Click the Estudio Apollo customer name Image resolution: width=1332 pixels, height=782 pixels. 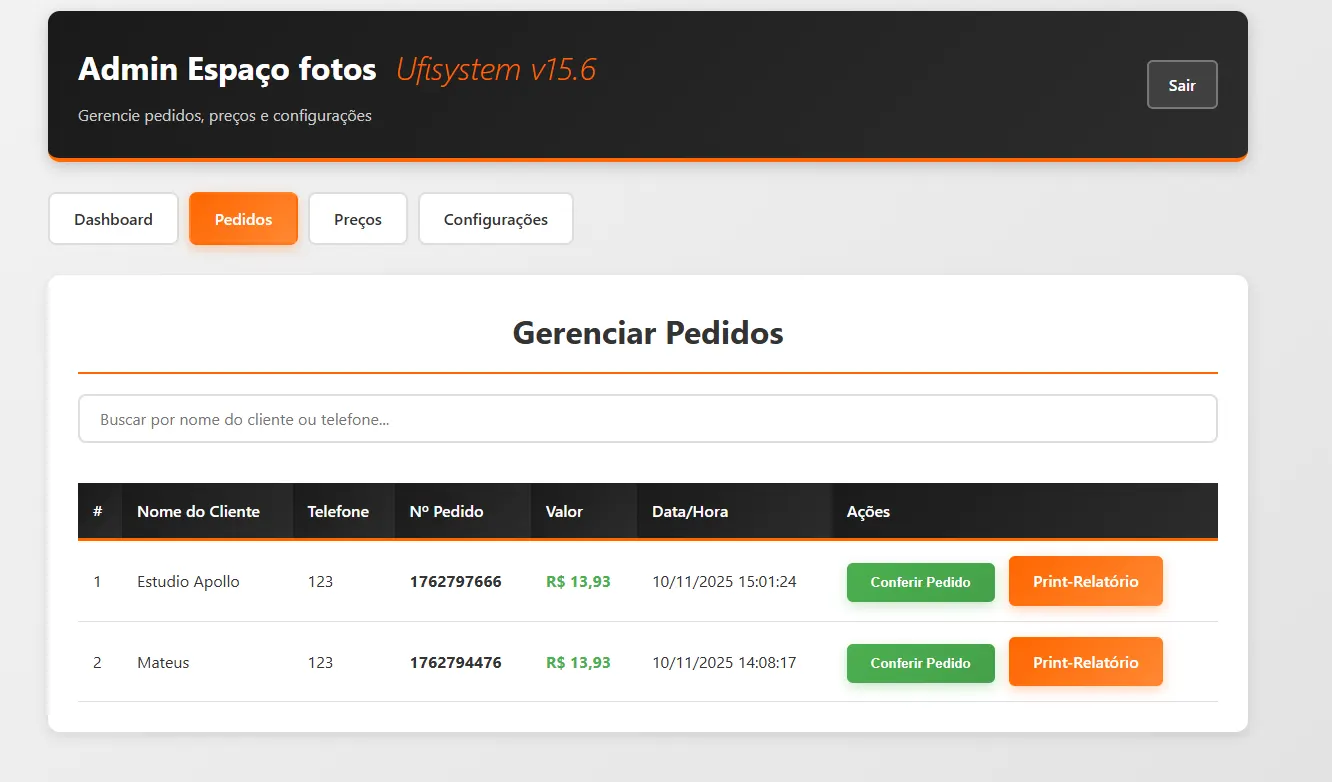188,582
